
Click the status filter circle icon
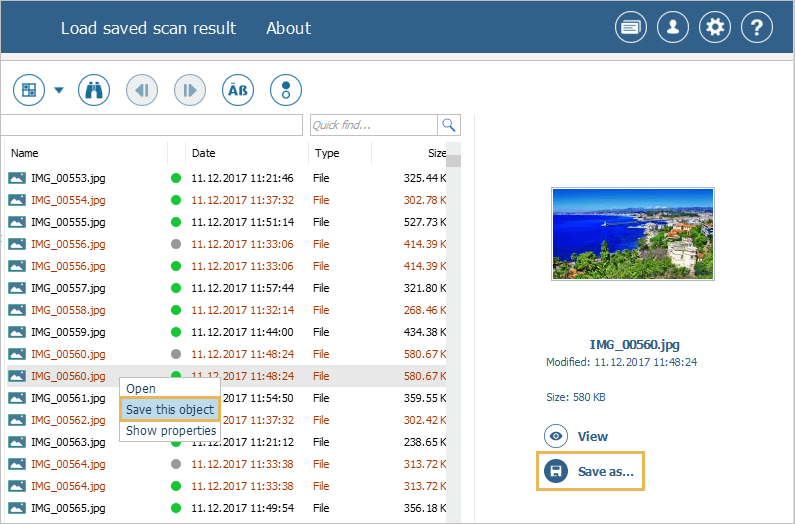tap(286, 90)
